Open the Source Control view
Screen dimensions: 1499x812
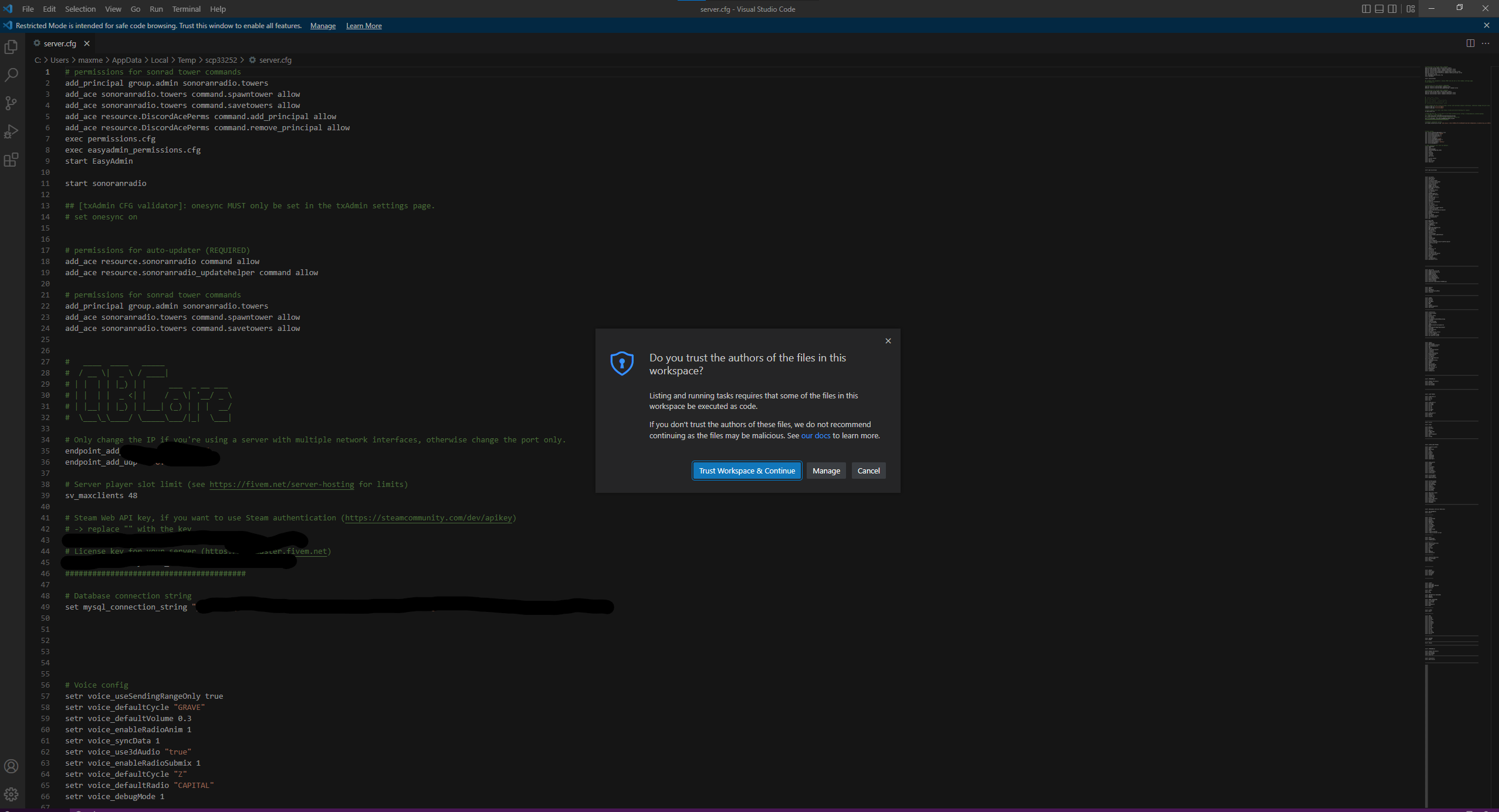tap(11, 103)
